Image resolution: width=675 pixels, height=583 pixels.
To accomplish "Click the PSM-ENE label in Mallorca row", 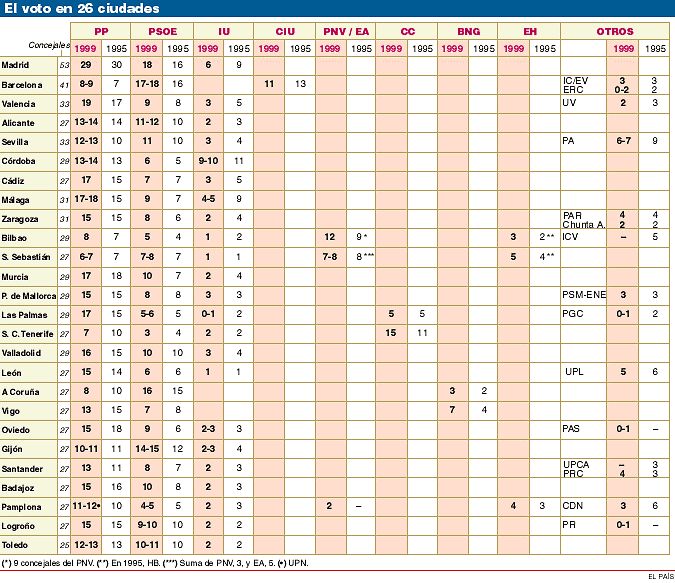I will click(x=584, y=295).
